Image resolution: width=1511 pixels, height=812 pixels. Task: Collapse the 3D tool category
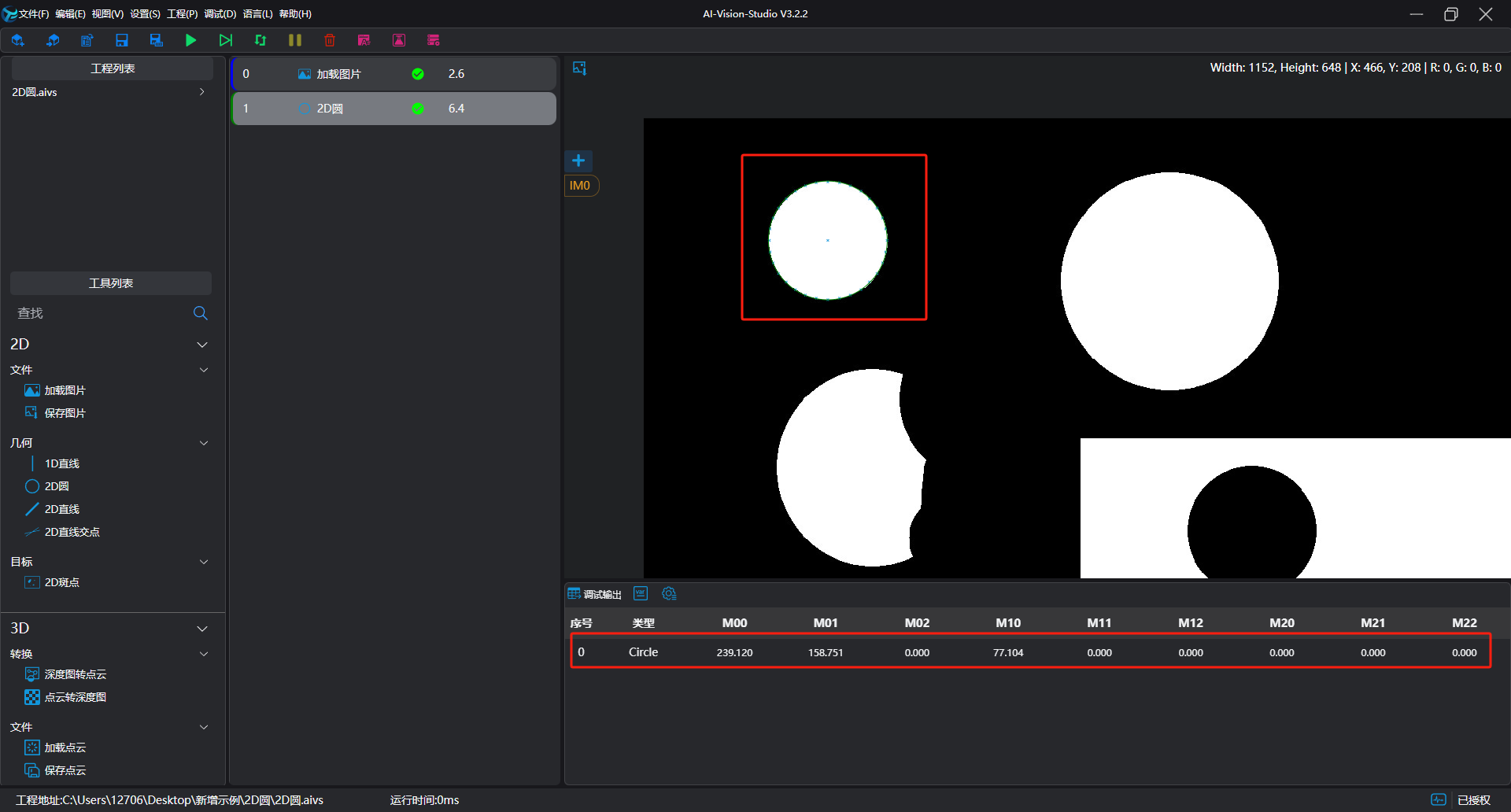(x=202, y=629)
